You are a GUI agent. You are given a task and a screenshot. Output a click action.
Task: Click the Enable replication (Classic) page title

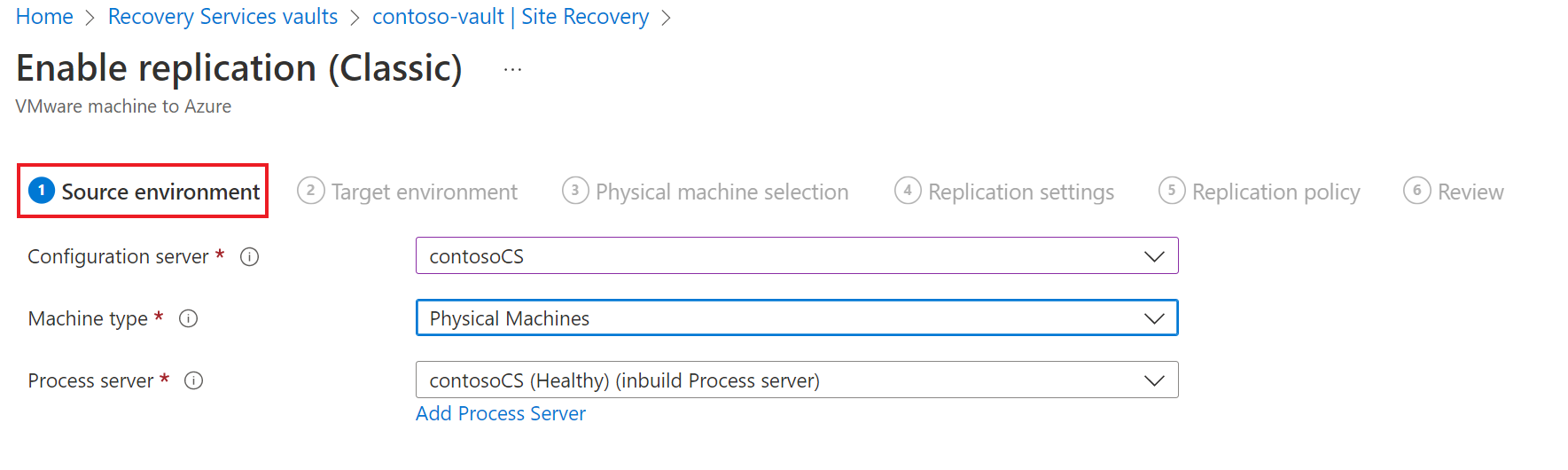[239, 68]
